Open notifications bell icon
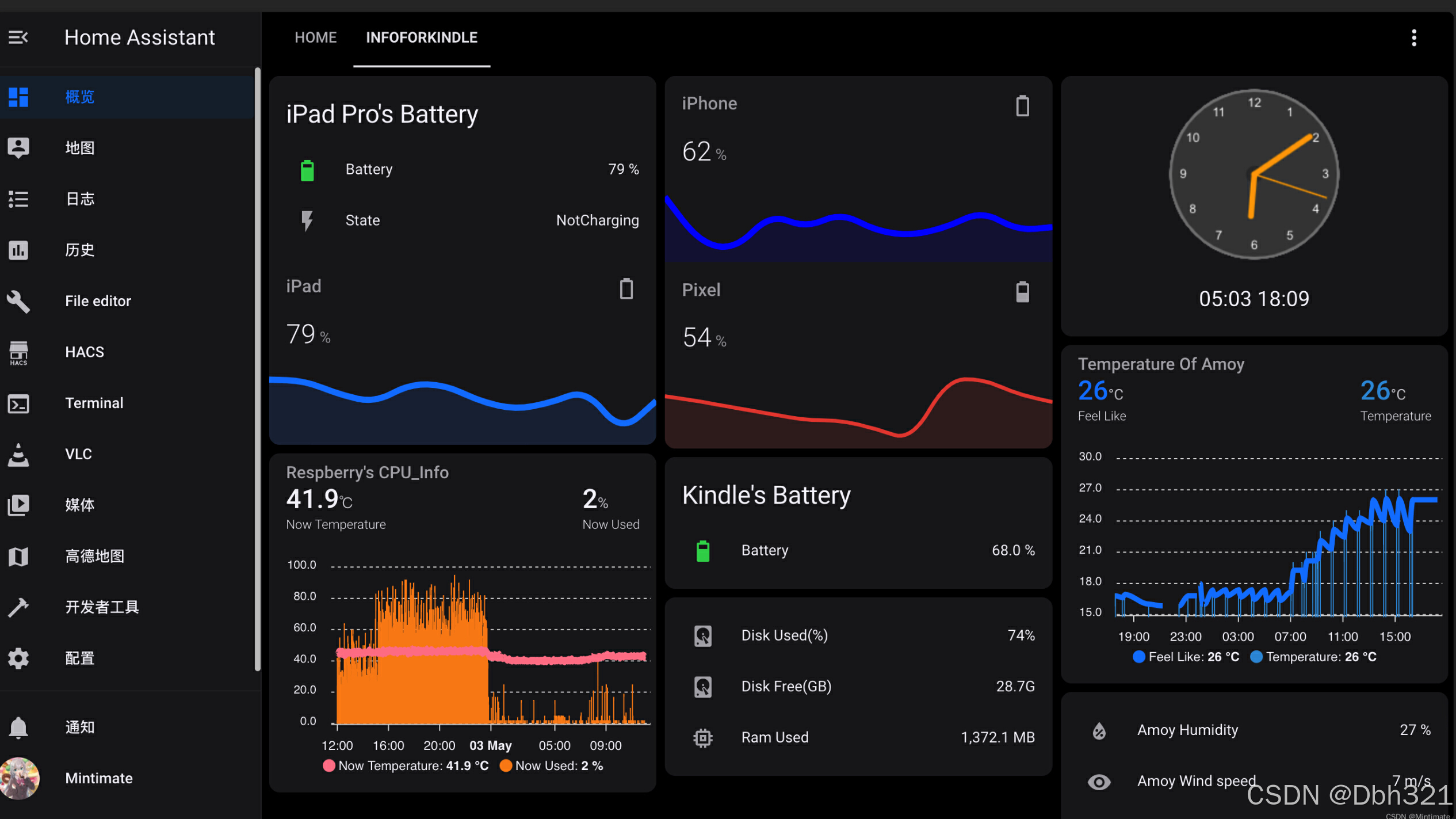 point(18,727)
